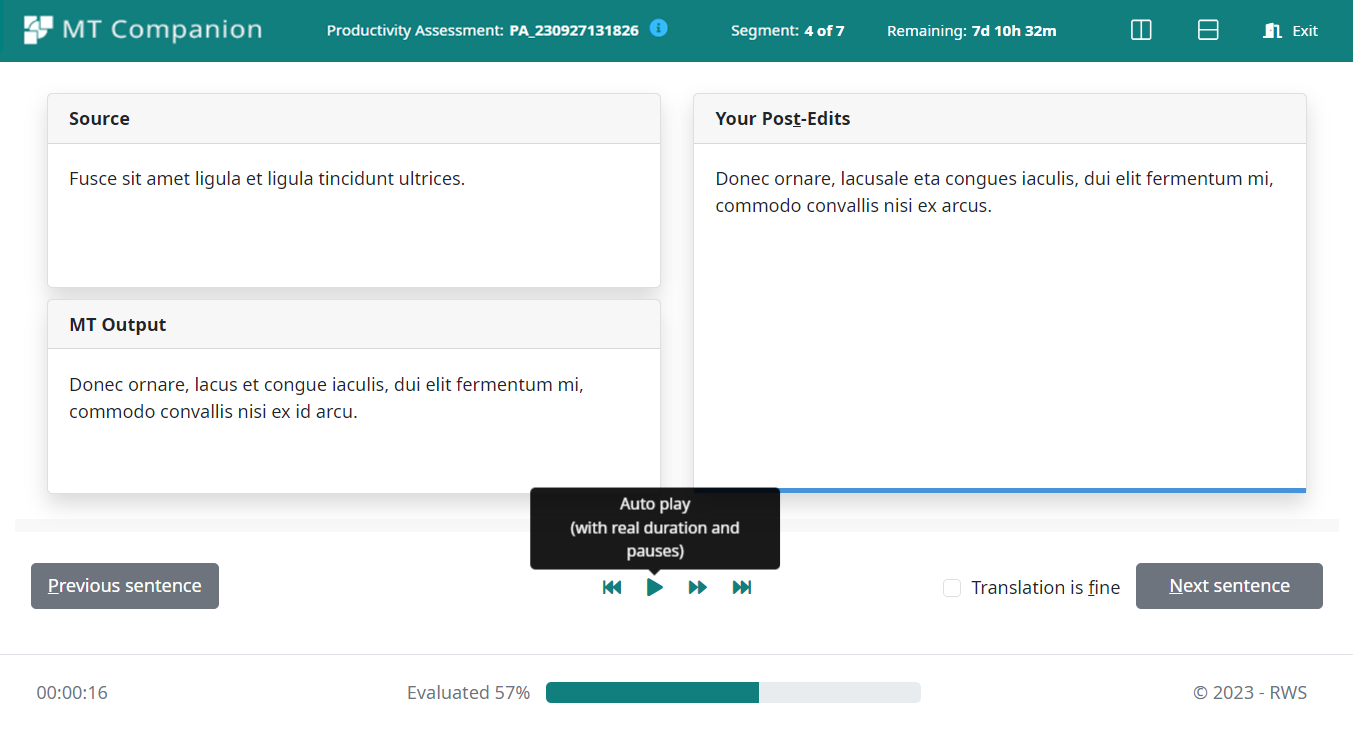Open the assessment info icon
1353x729 pixels.
coord(658,28)
